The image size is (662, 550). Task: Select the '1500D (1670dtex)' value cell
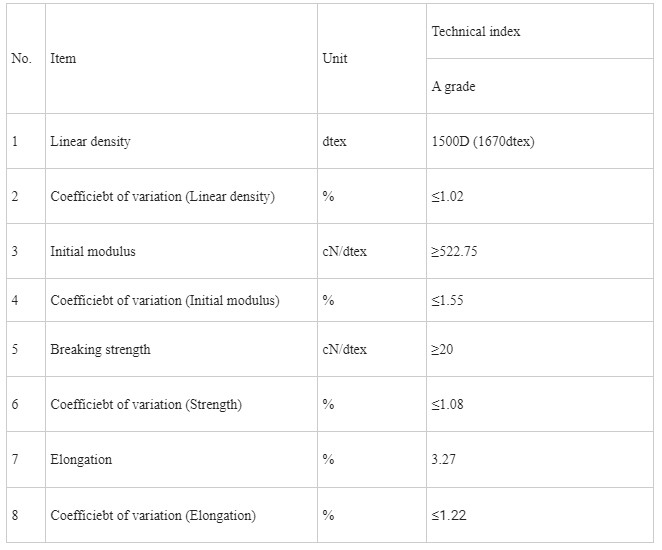point(483,142)
